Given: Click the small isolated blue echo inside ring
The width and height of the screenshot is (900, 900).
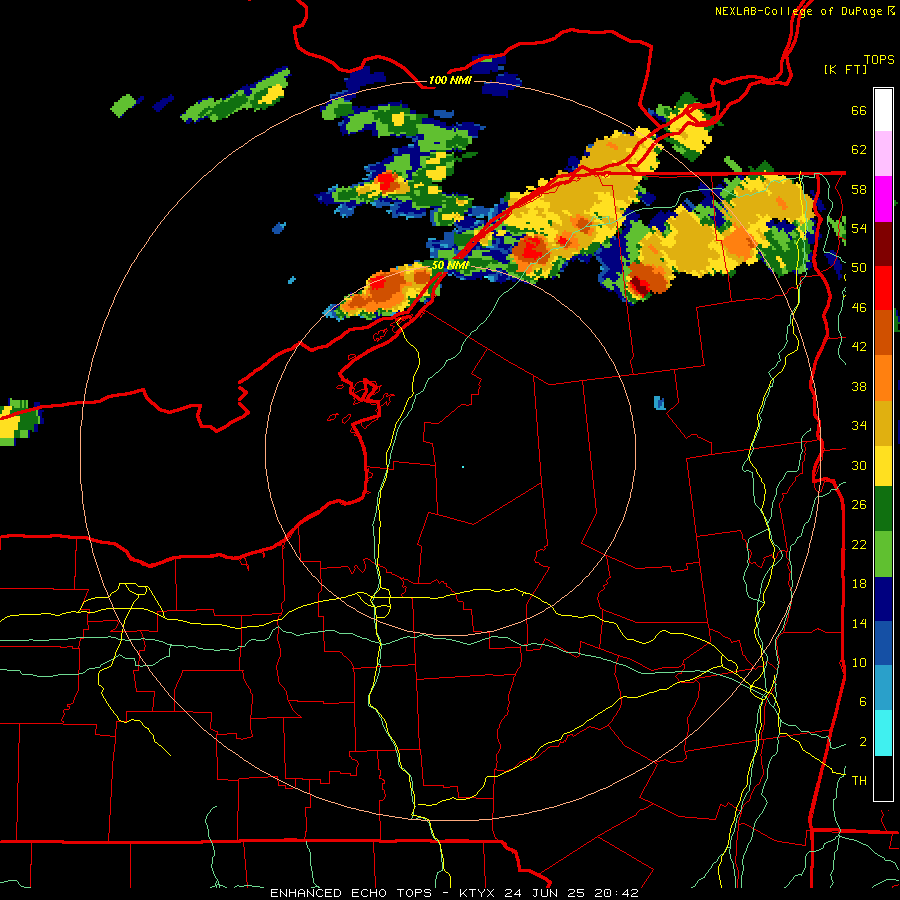Looking at the screenshot, I should coord(660,402).
